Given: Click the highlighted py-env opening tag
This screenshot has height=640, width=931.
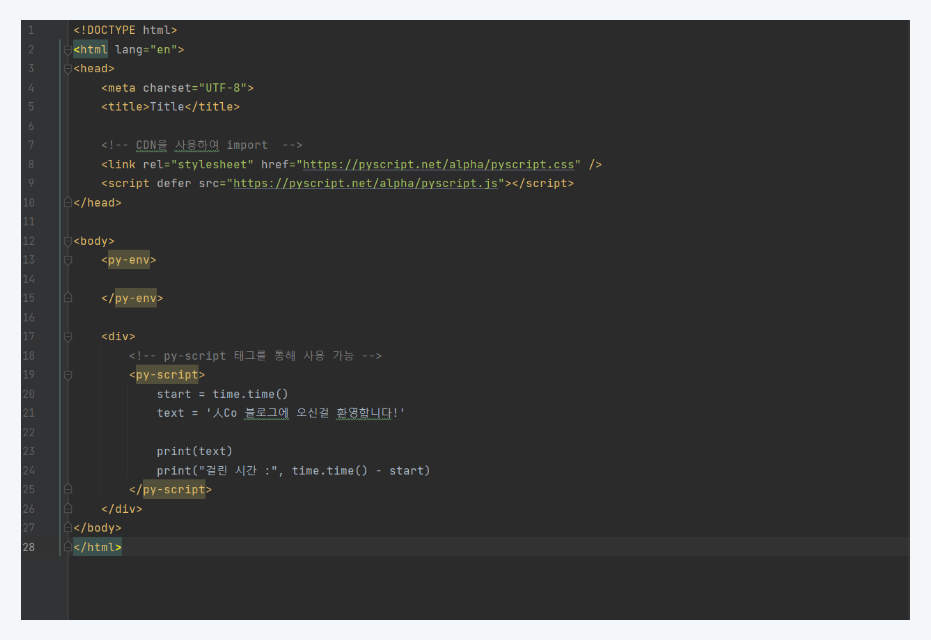Looking at the screenshot, I should pyautogui.click(x=128, y=260).
